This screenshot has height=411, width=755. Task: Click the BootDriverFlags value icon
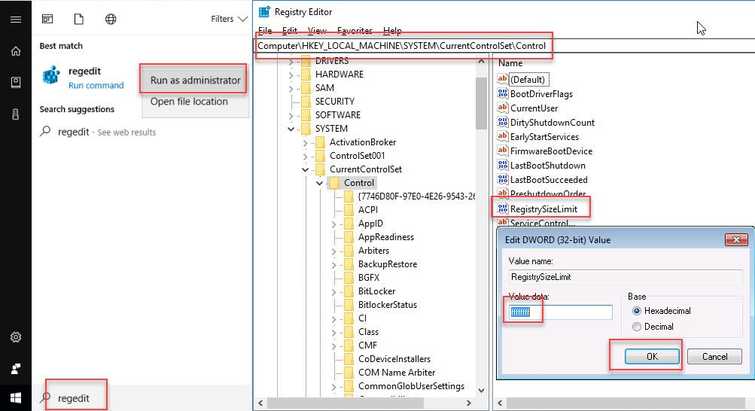pyautogui.click(x=503, y=93)
